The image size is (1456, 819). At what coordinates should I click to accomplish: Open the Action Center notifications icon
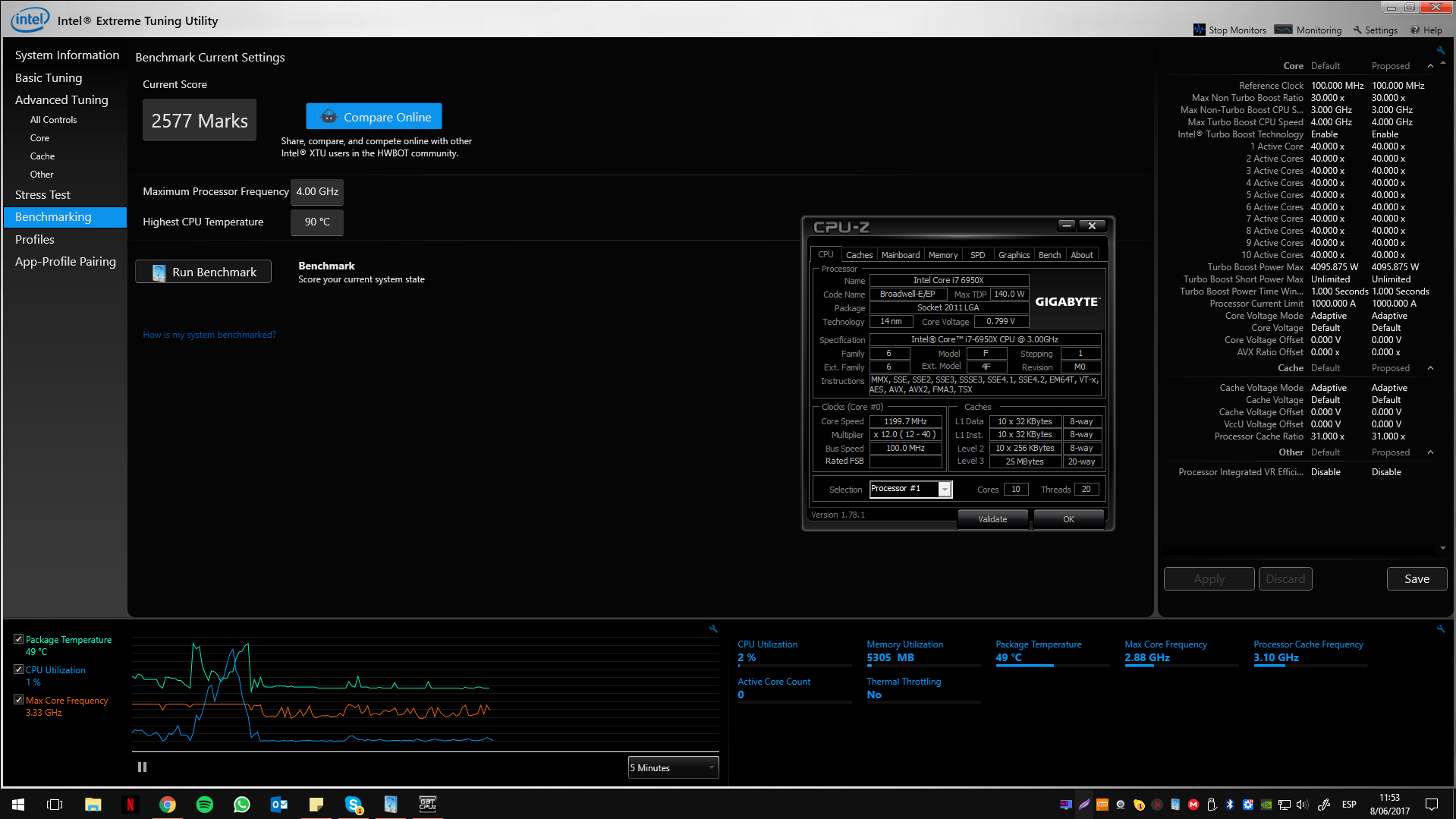(x=1432, y=805)
